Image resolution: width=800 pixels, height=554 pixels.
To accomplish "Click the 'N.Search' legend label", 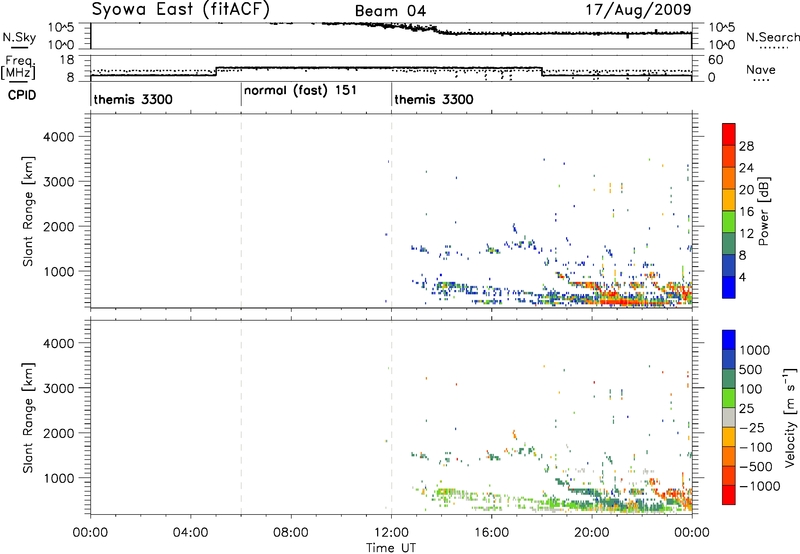I will click(772, 37).
